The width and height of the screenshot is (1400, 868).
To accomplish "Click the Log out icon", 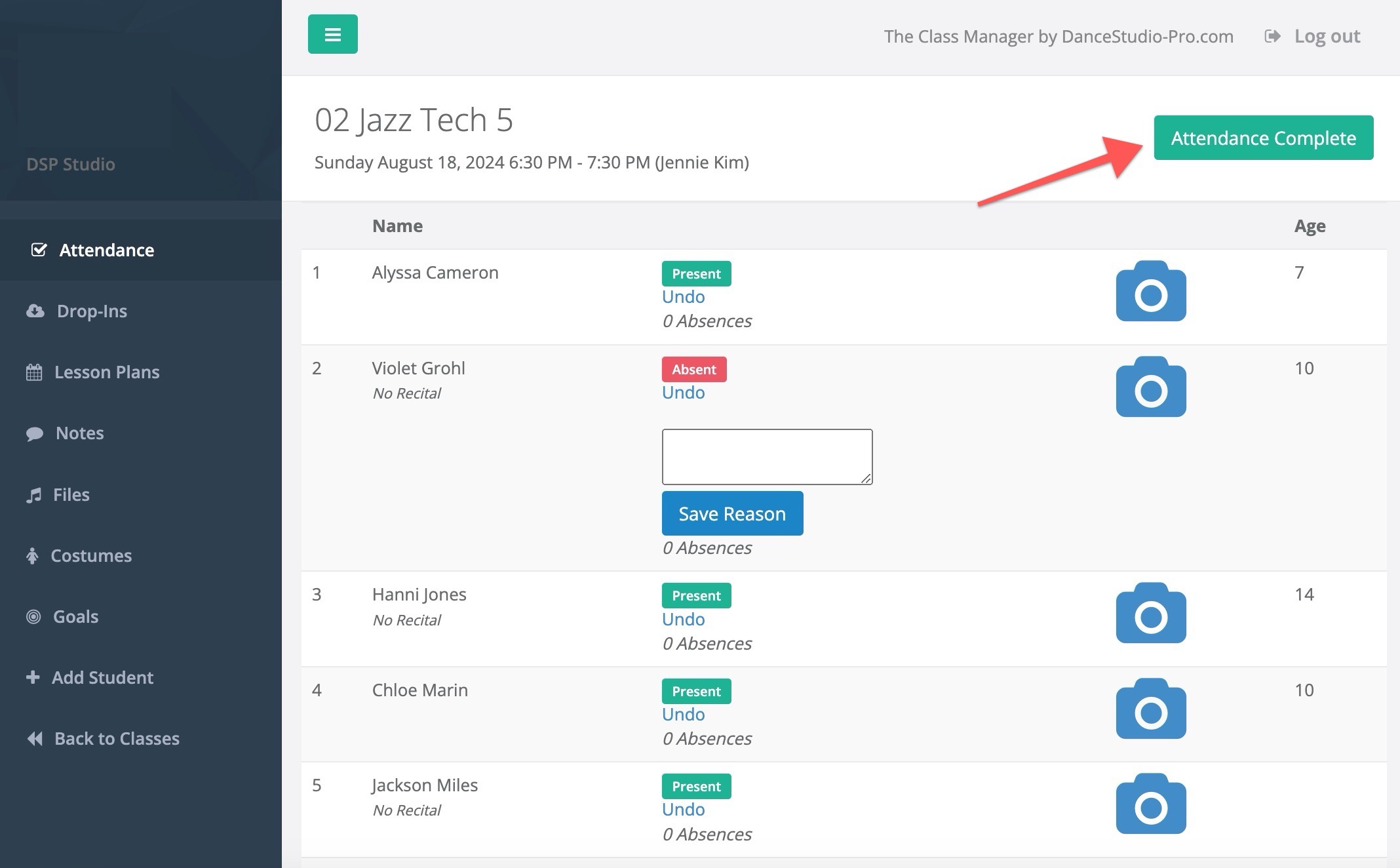I will [1272, 36].
